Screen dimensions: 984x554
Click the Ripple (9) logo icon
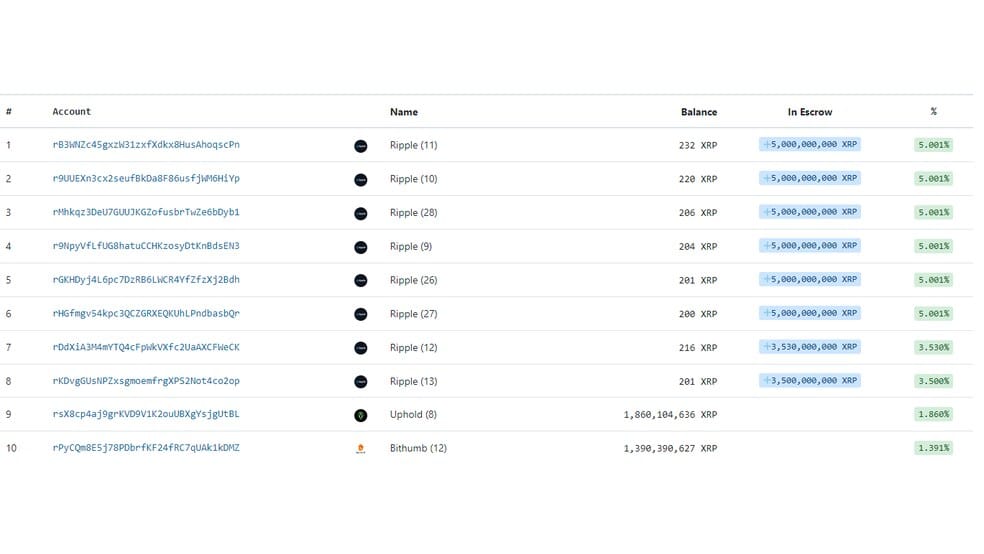click(x=361, y=247)
